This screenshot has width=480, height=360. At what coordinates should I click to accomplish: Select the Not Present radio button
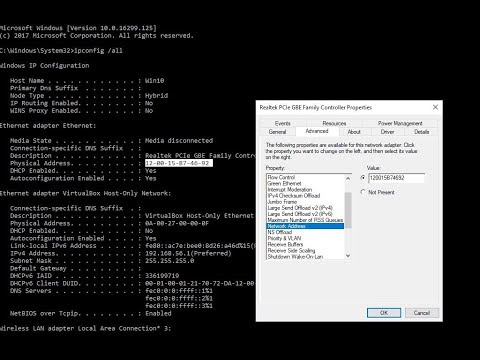[x=363, y=192]
